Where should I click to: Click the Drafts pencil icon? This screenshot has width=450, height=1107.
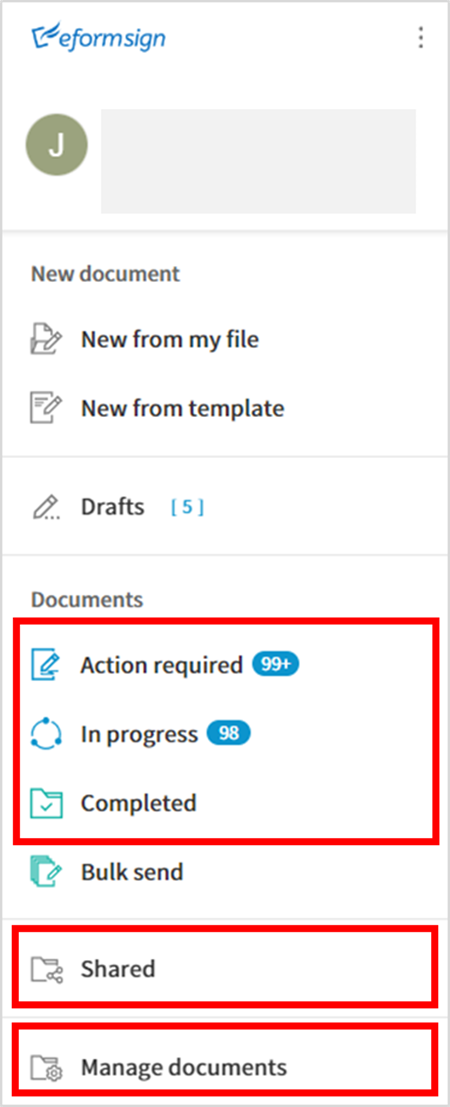point(46,507)
